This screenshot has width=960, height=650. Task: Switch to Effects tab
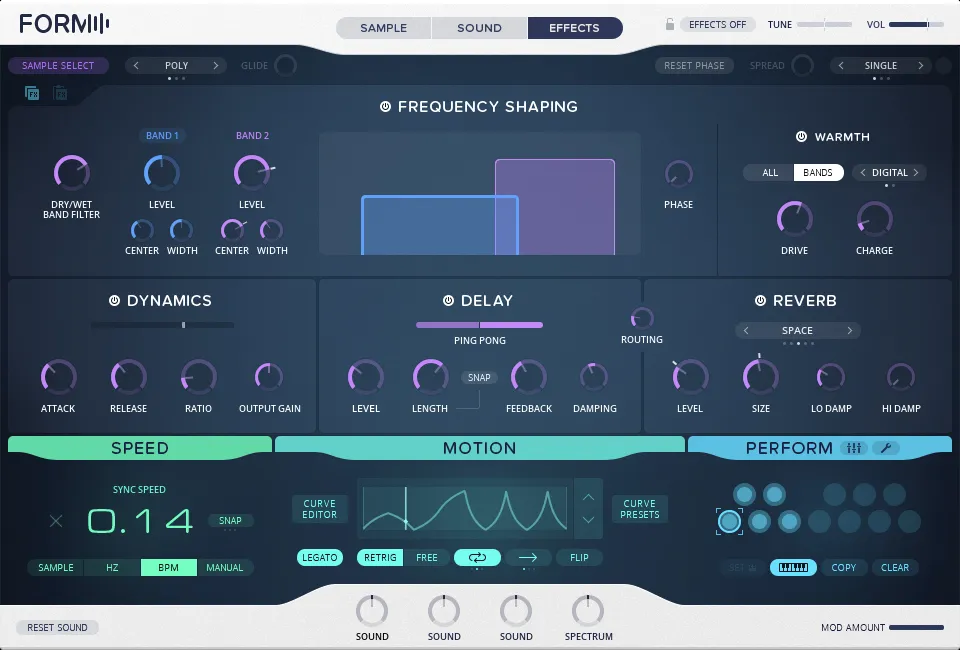[574, 28]
